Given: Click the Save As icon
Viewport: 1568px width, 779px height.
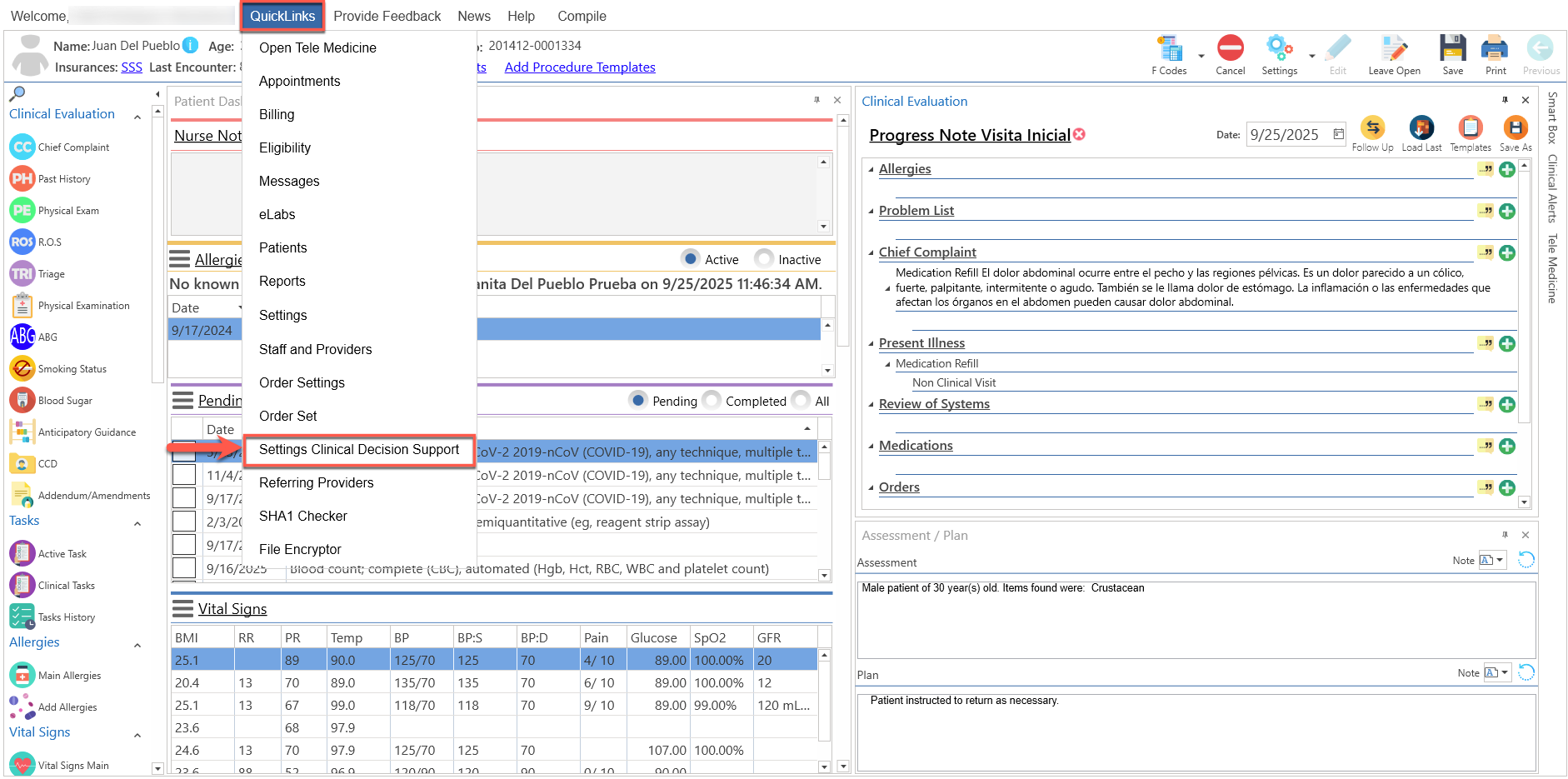Looking at the screenshot, I should pos(1516,127).
